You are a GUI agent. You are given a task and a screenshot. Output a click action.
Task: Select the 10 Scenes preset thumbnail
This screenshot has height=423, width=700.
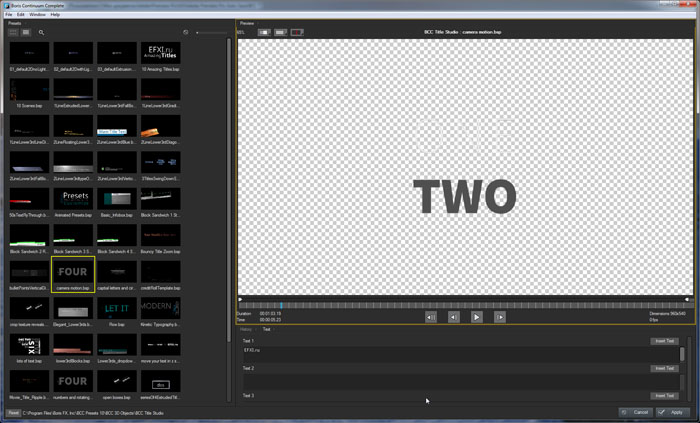[x=29, y=90]
